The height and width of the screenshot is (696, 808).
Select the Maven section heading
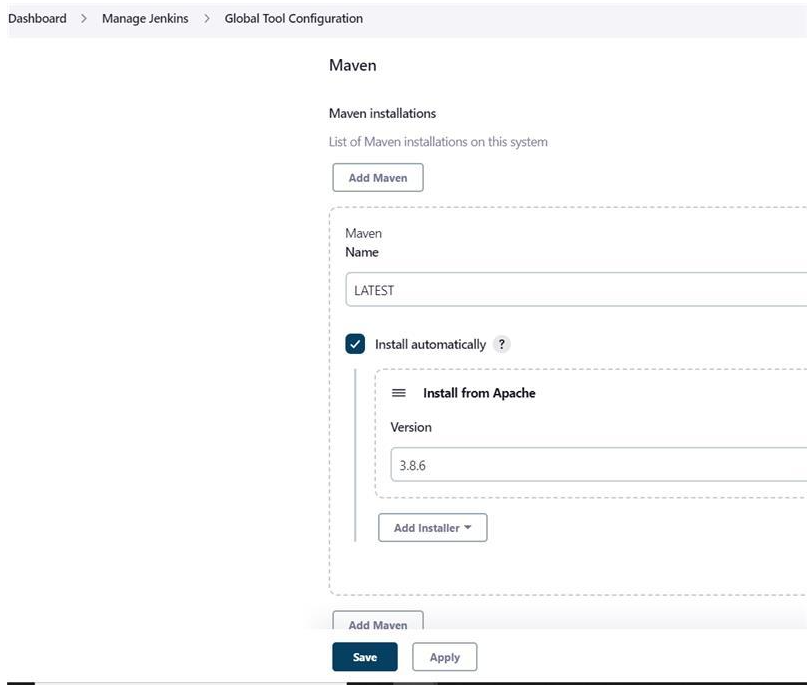(352, 65)
